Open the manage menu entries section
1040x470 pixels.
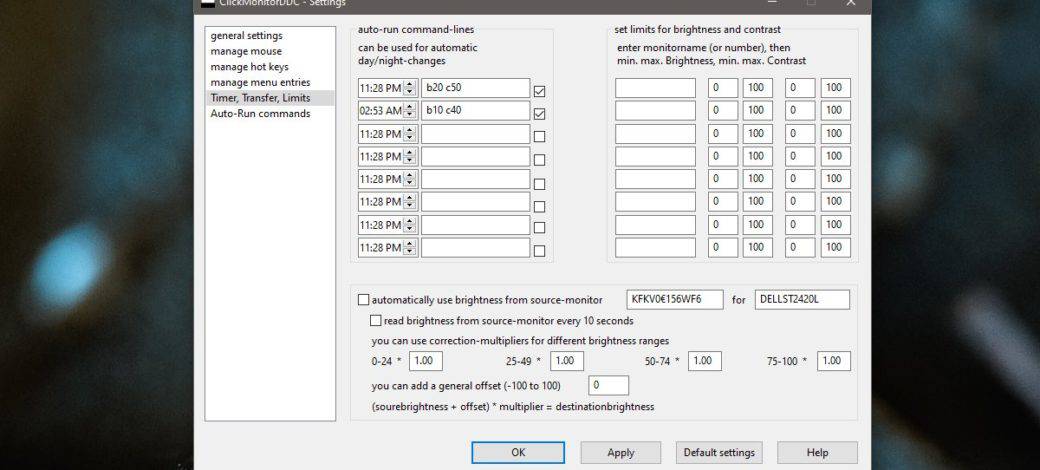click(x=260, y=82)
